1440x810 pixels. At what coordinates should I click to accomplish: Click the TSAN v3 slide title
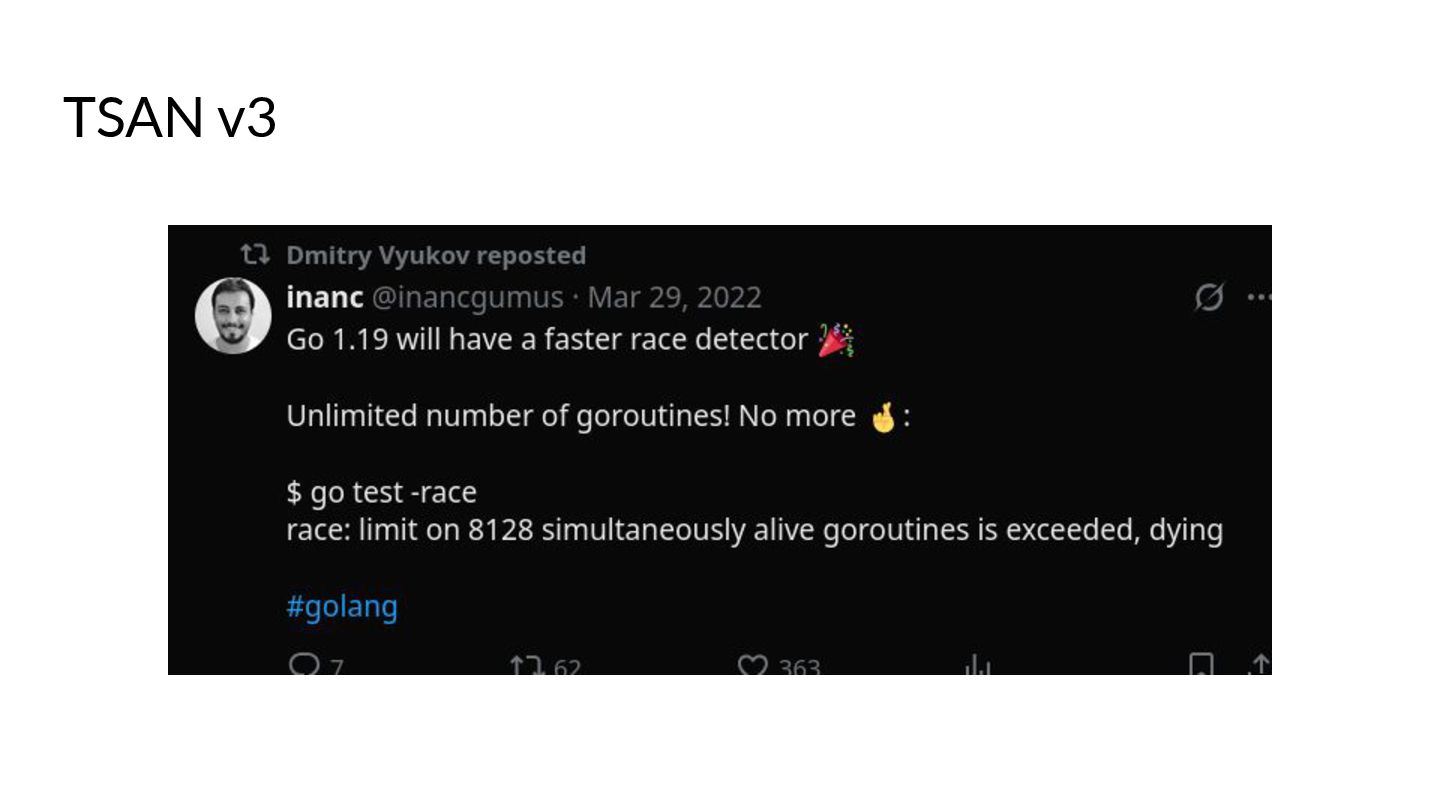point(170,118)
